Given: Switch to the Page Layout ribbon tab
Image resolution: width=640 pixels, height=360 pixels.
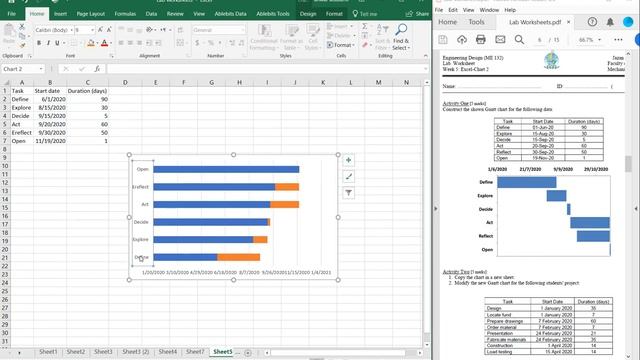Looking at the screenshot, I should coord(91,14).
